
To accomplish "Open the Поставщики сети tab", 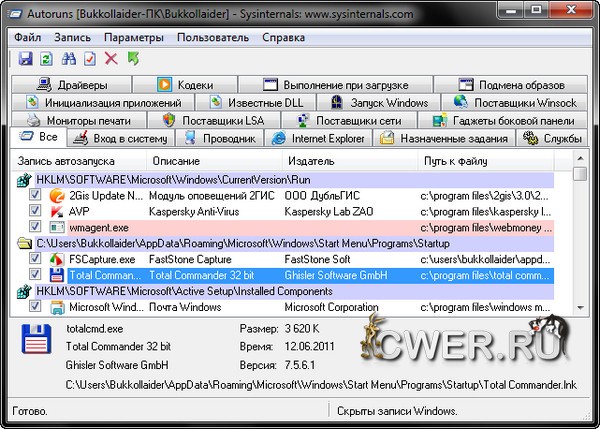I will (x=349, y=121).
